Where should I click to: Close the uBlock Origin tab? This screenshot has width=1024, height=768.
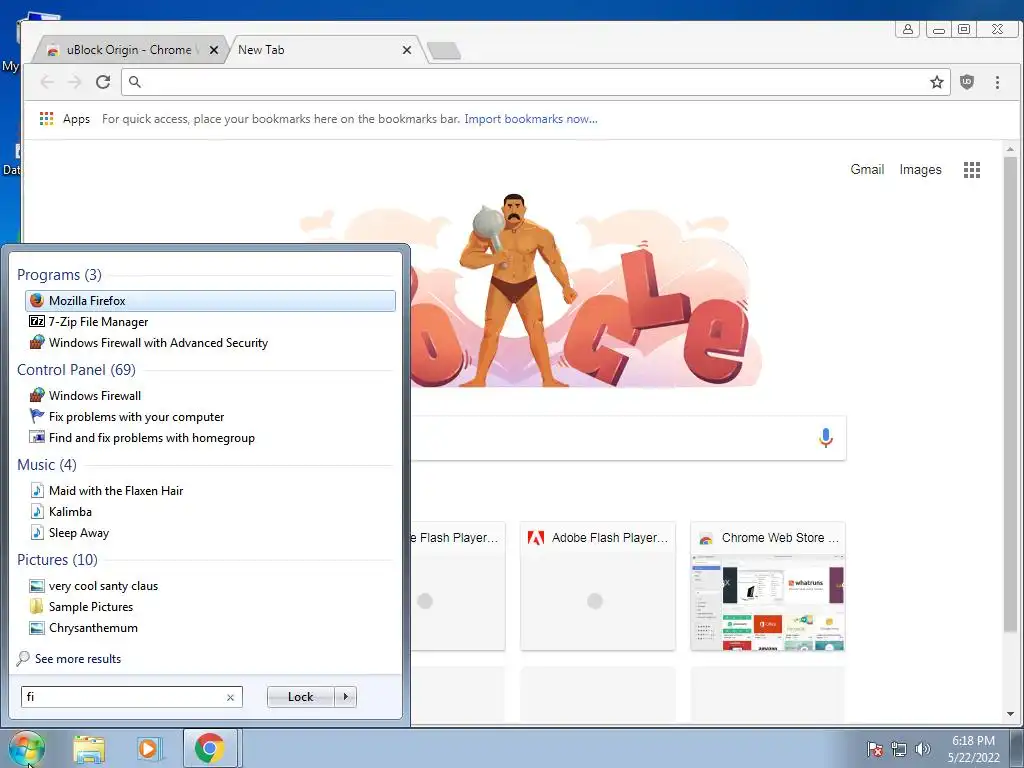coord(214,50)
